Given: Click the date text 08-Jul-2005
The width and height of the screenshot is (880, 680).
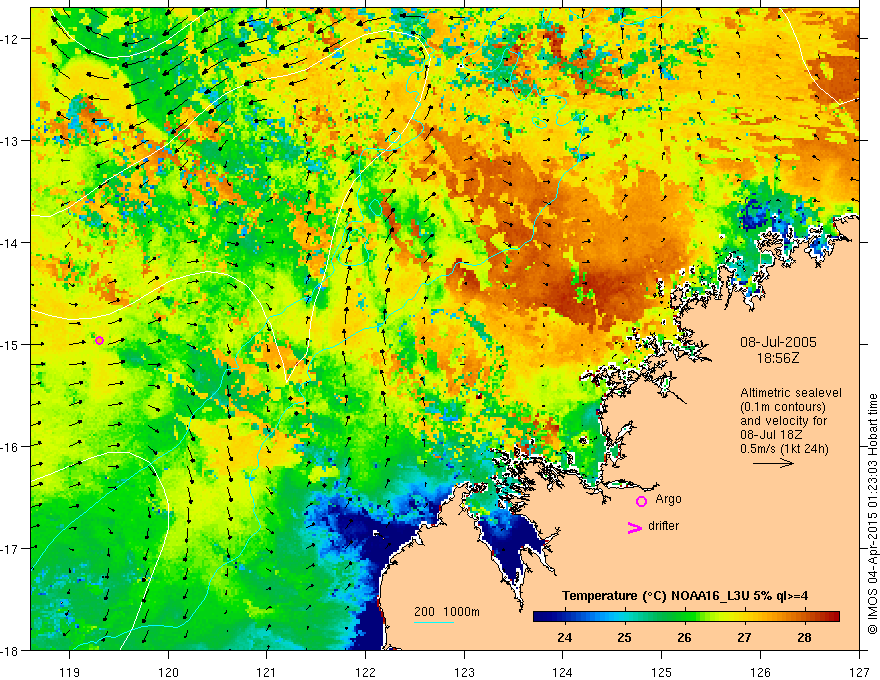Looking at the screenshot, I should coord(778,342).
